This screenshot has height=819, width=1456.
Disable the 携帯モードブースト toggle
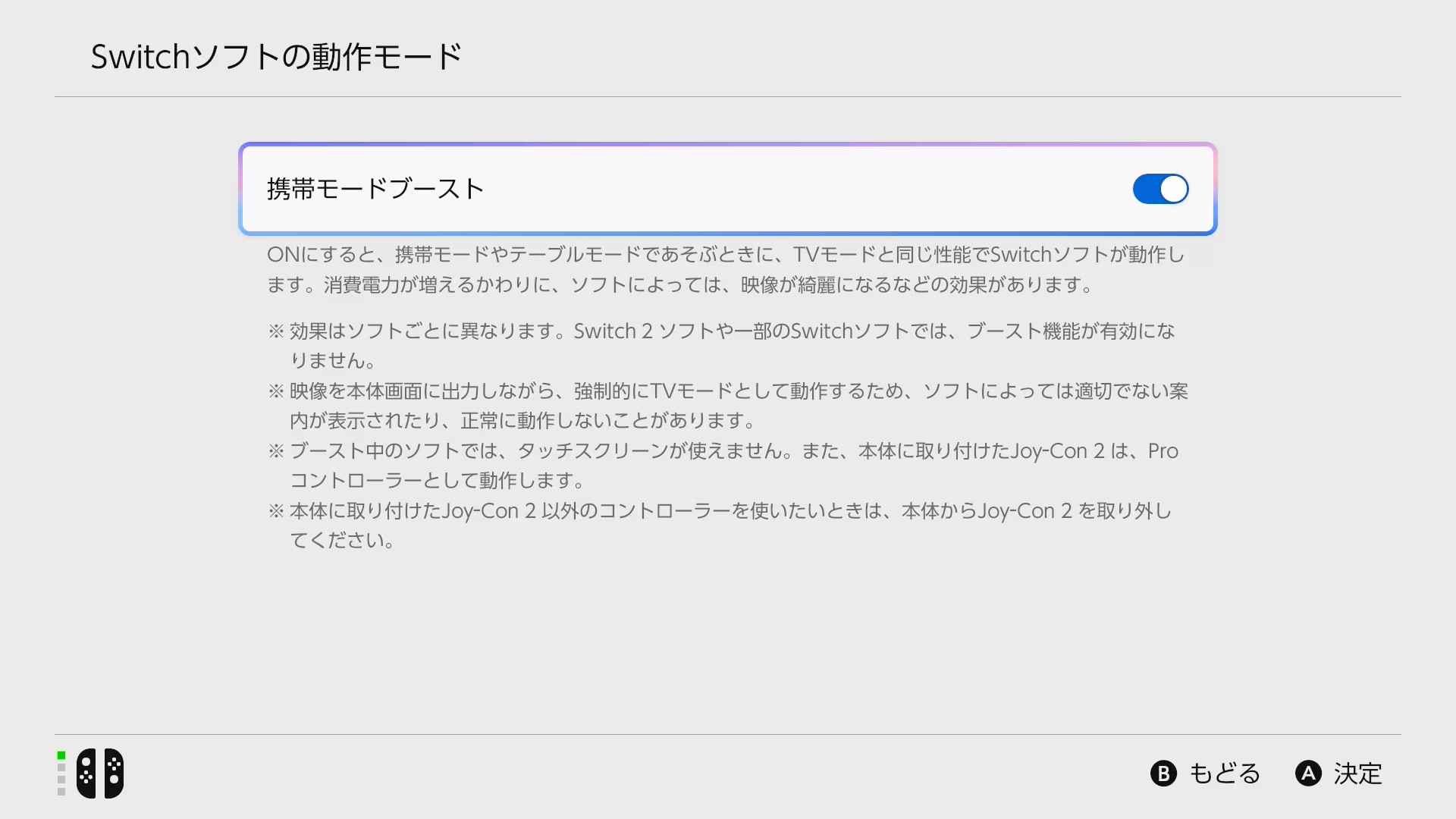pyautogui.click(x=1159, y=189)
